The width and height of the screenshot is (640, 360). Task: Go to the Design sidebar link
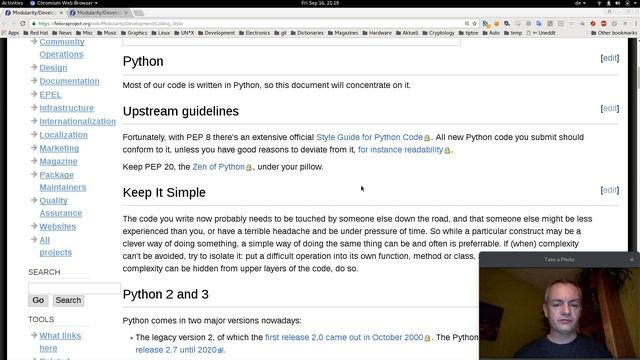point(53,67)
